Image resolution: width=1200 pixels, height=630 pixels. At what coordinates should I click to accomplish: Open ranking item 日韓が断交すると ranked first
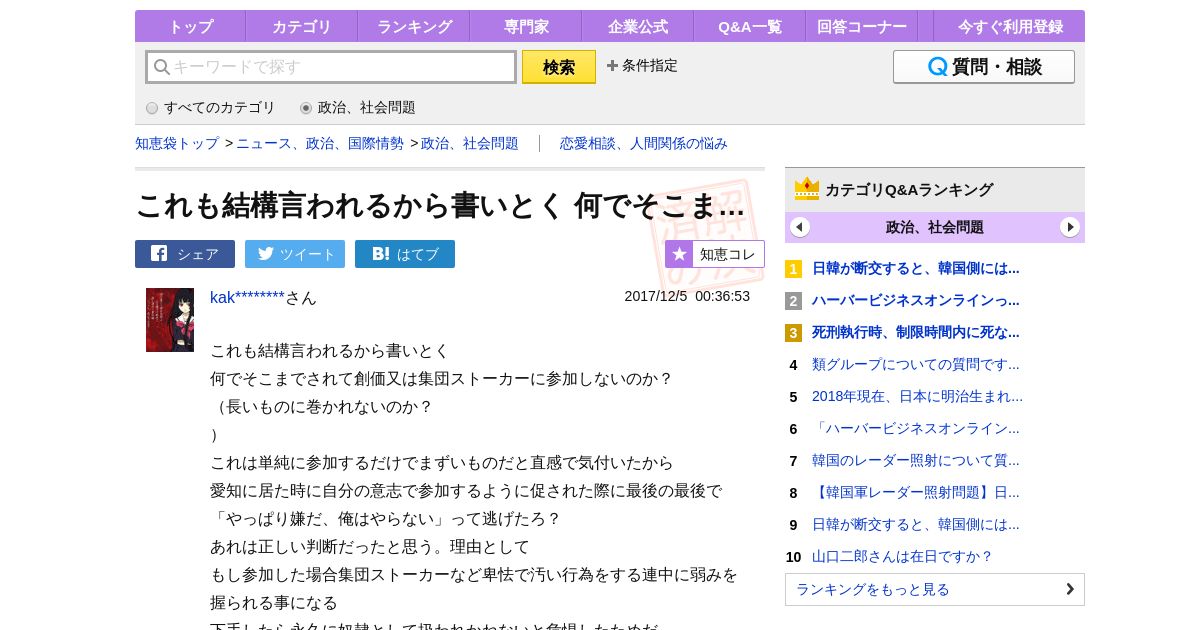tap(916, 268)
